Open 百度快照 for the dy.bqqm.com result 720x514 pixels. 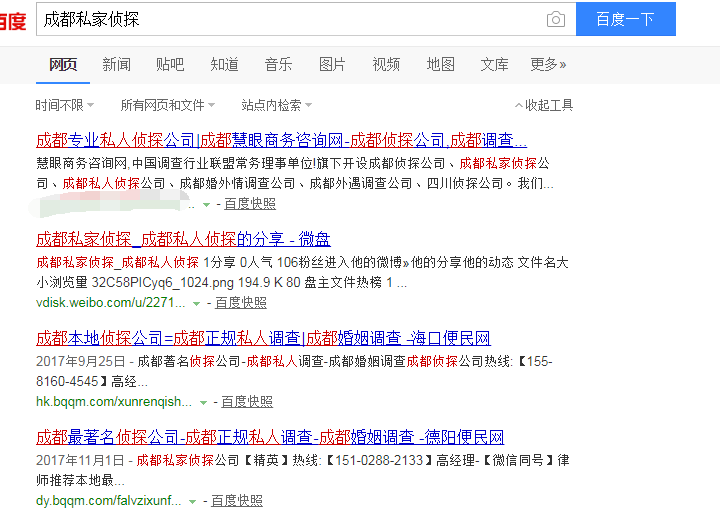pyautogui.click(x=237, y=501)
